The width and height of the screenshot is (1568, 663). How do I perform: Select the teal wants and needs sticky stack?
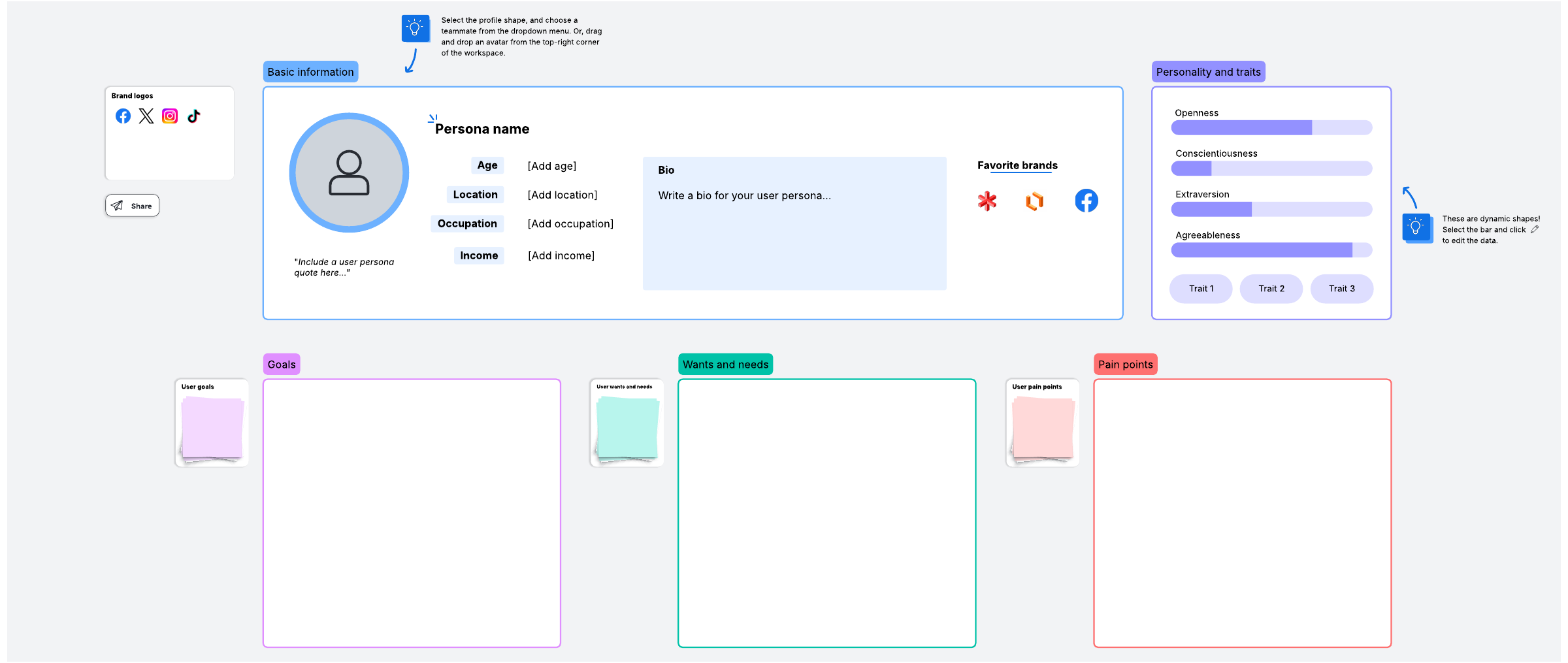[x=627, y=428]
